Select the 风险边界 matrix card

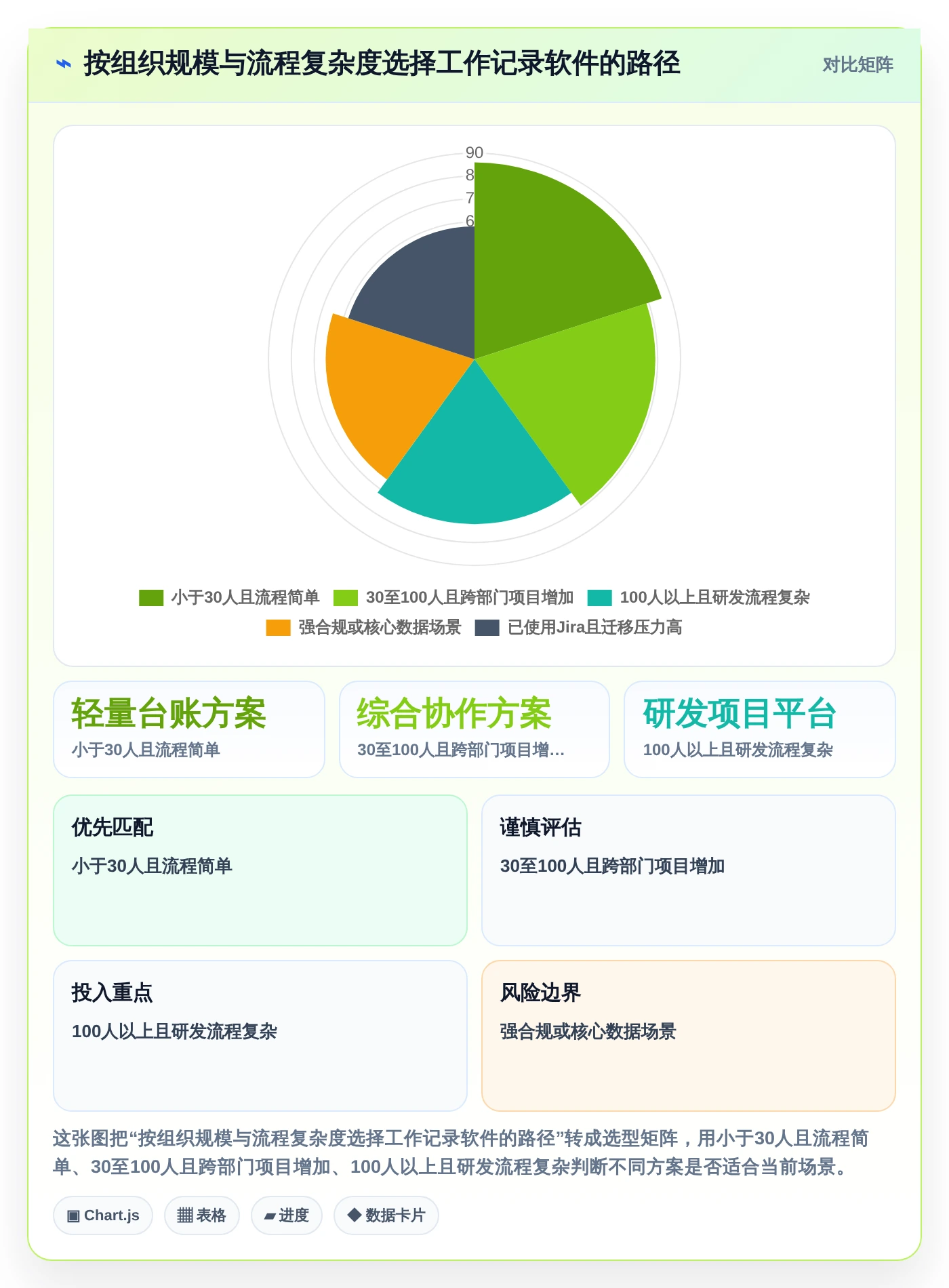[x=689, y=1036]
